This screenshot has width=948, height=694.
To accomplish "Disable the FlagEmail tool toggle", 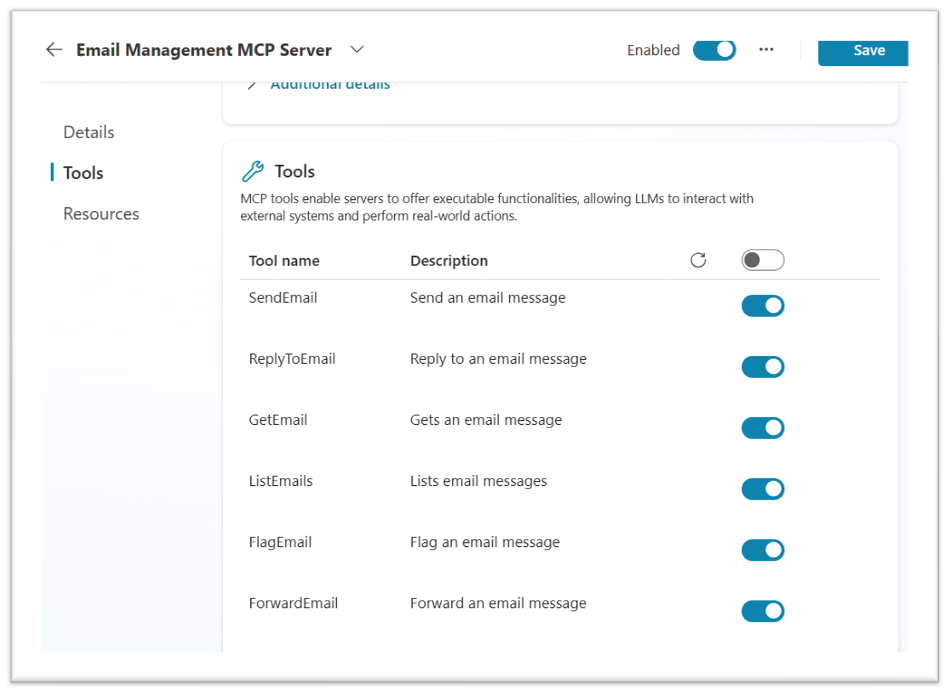I will (x=762, y=550).
